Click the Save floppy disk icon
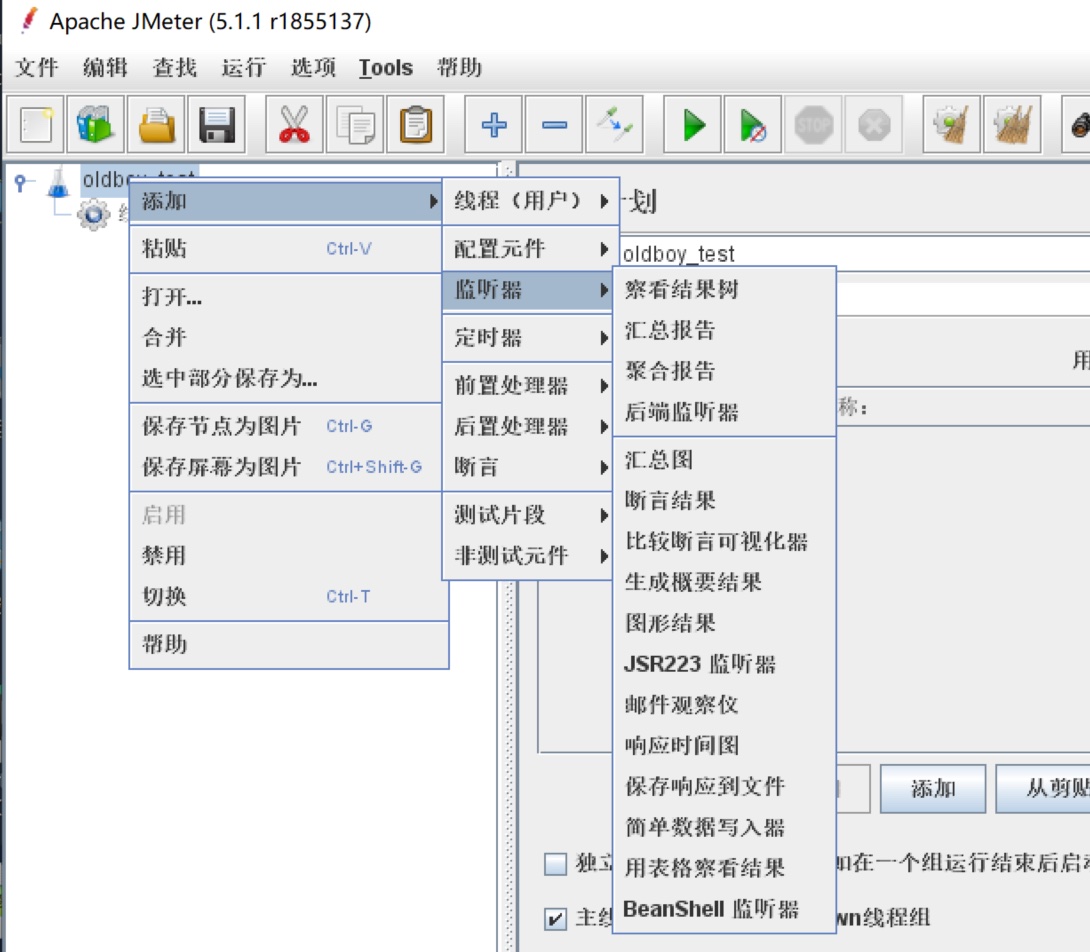Viewport: 1090px width, 952px height. click(x=217, y=125)
